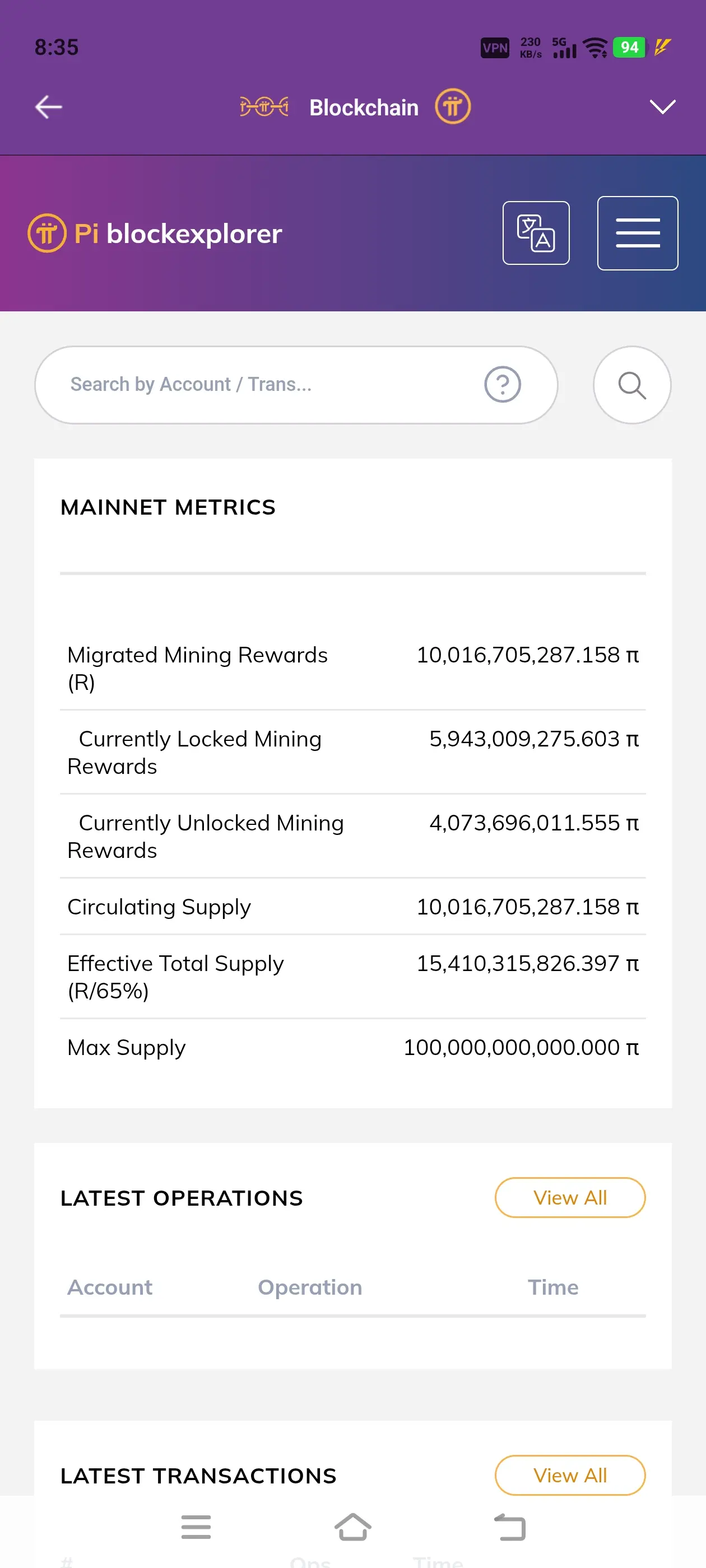
Task: Tap the Operation column header
Action: tap(309, 1287)
